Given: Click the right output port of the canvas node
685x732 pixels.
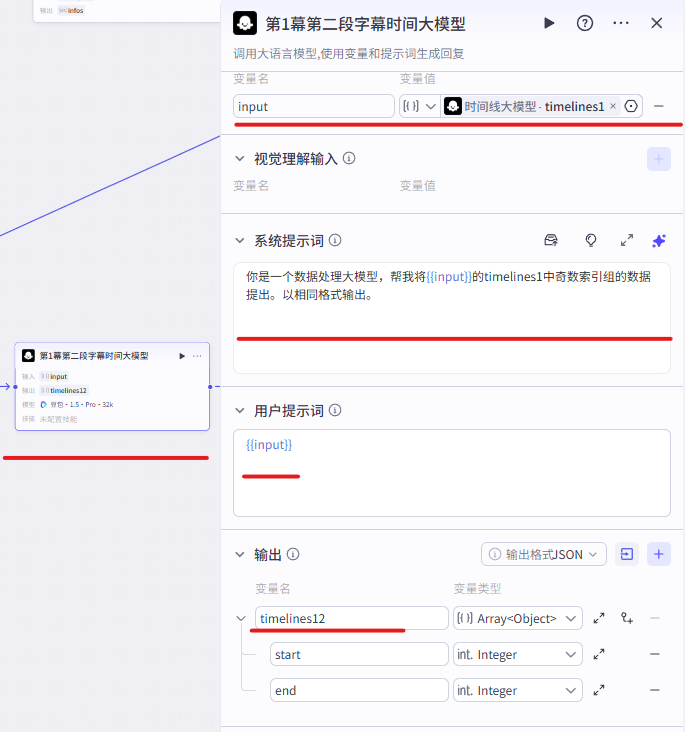Looking at the screenshot, I should [210, 387].
